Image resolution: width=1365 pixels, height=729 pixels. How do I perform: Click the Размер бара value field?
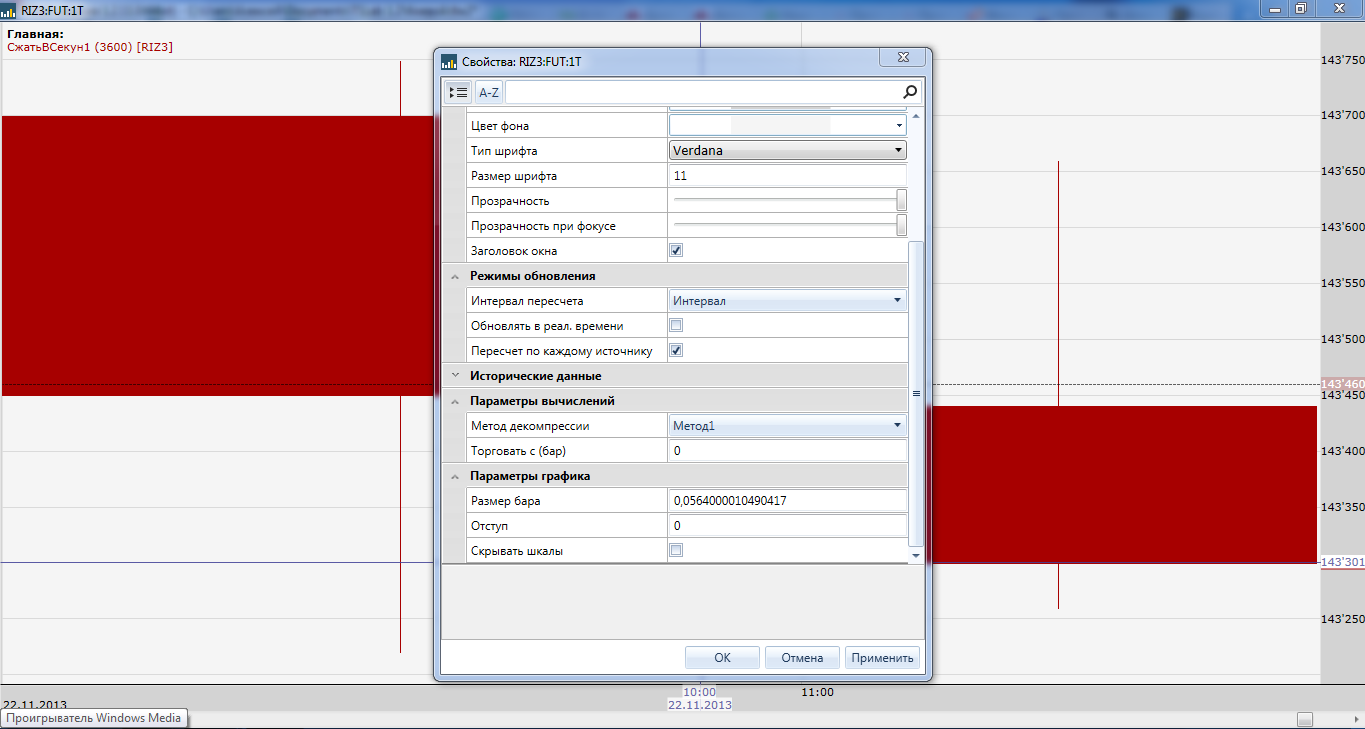coord(788,501)
